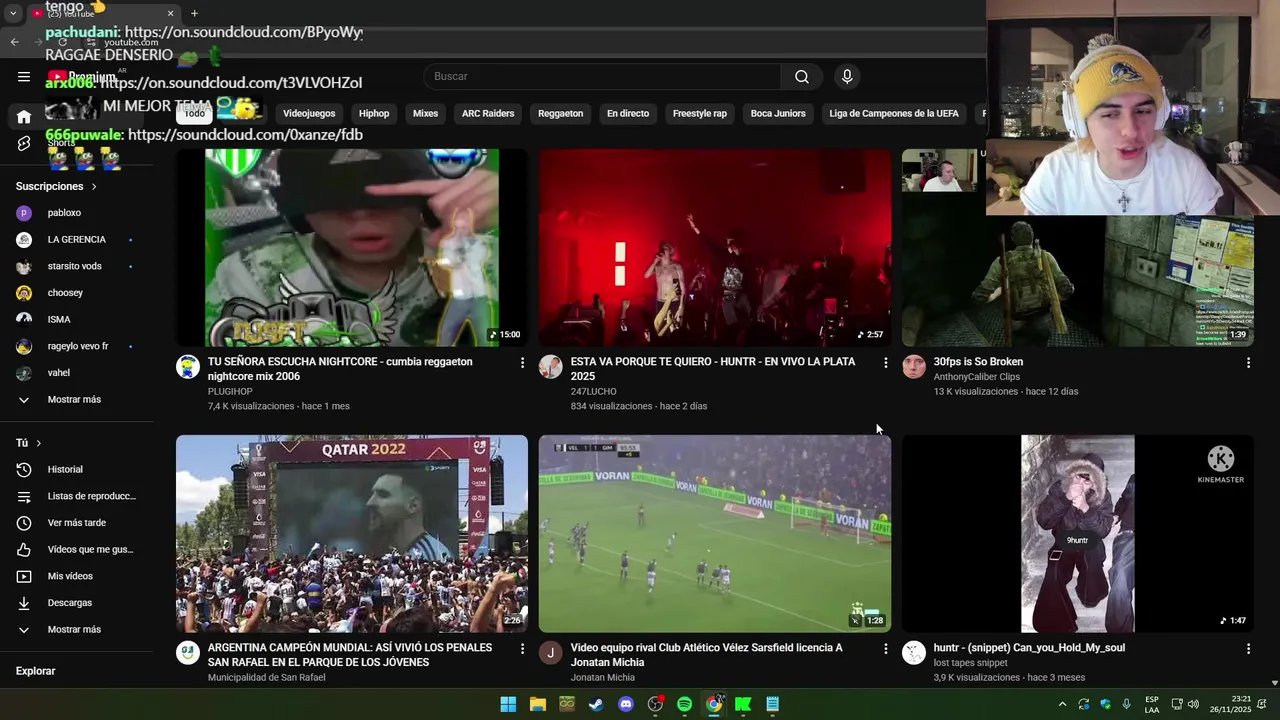The height and width of the screenshot is (720, 1280).
Task: Expand the Suscripciones section chevron
Action: [x=94, y=187]
